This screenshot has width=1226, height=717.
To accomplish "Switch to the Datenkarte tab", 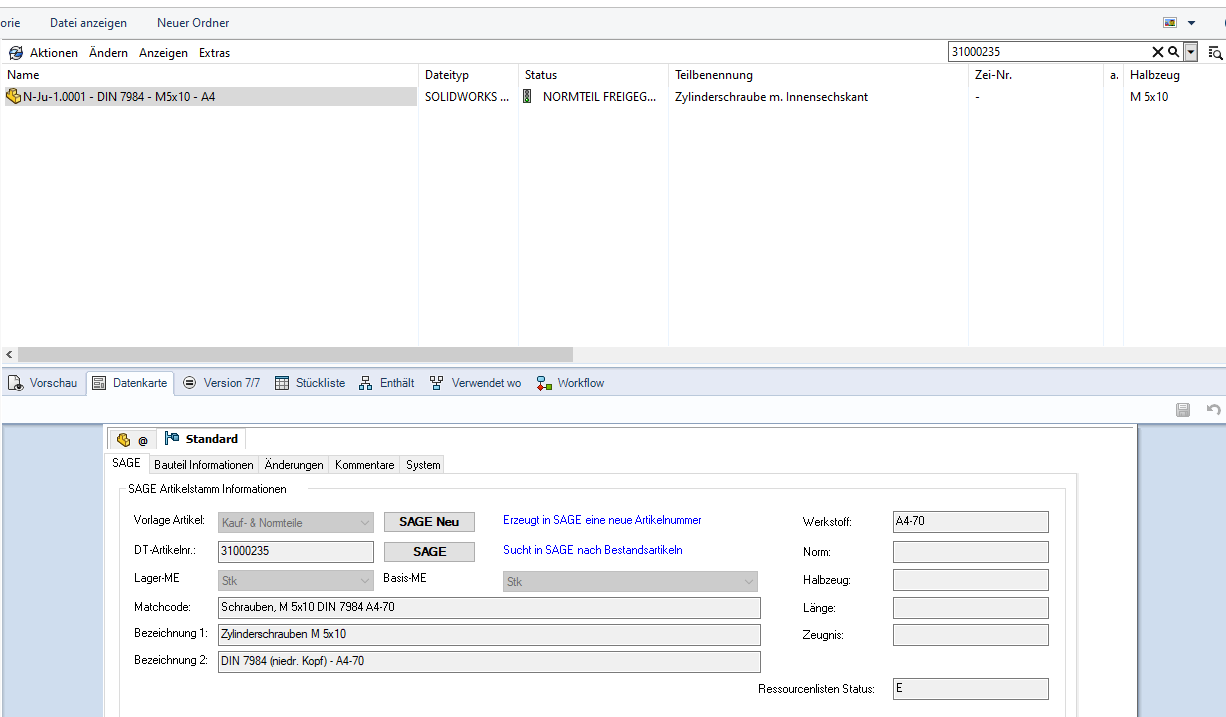I will point(130,383).
